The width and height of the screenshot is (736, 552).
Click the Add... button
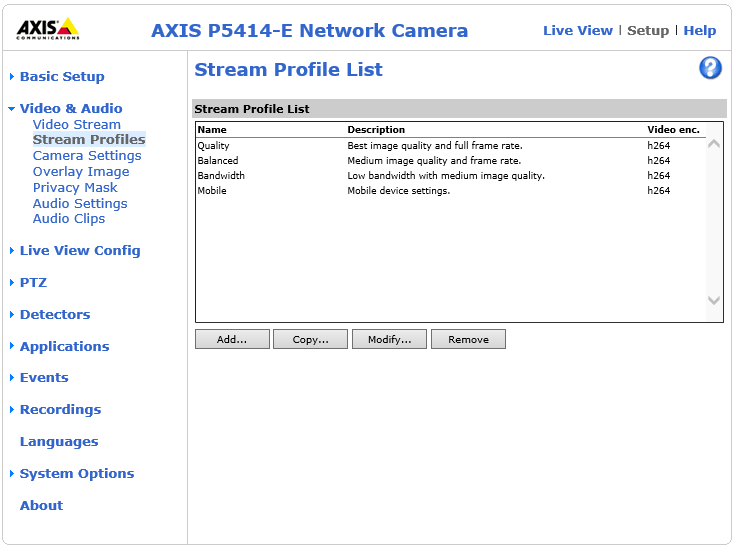[232, 339]
